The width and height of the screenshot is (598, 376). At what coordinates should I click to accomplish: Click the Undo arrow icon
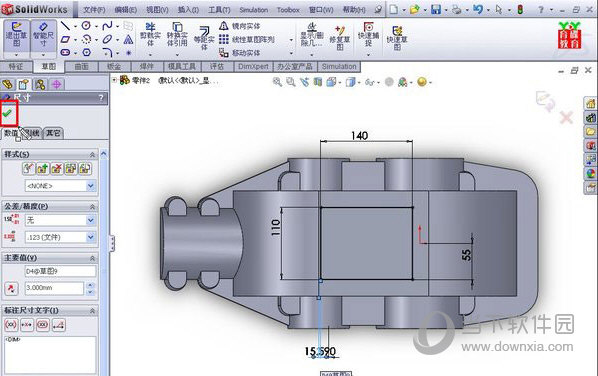click(477, 9)
